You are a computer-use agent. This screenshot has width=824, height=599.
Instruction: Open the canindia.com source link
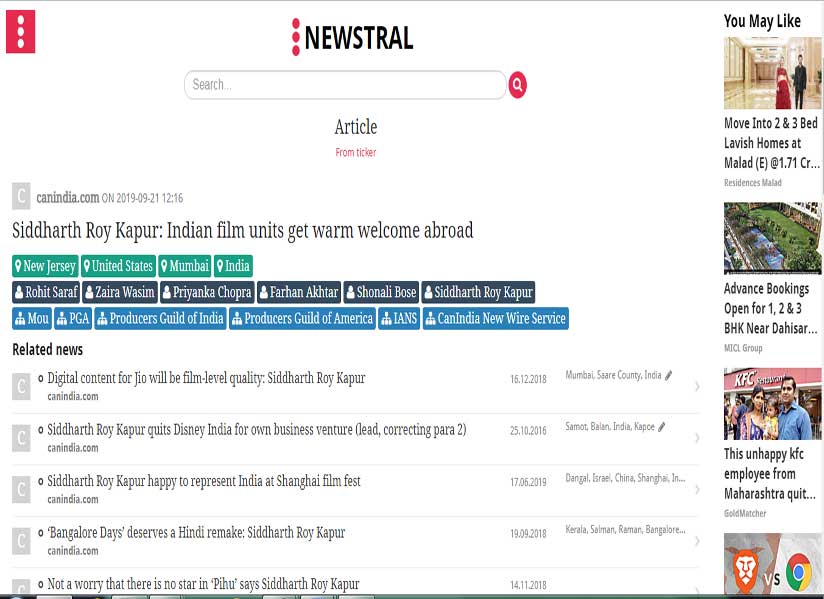pyautogui.click(x=68, y=198)
